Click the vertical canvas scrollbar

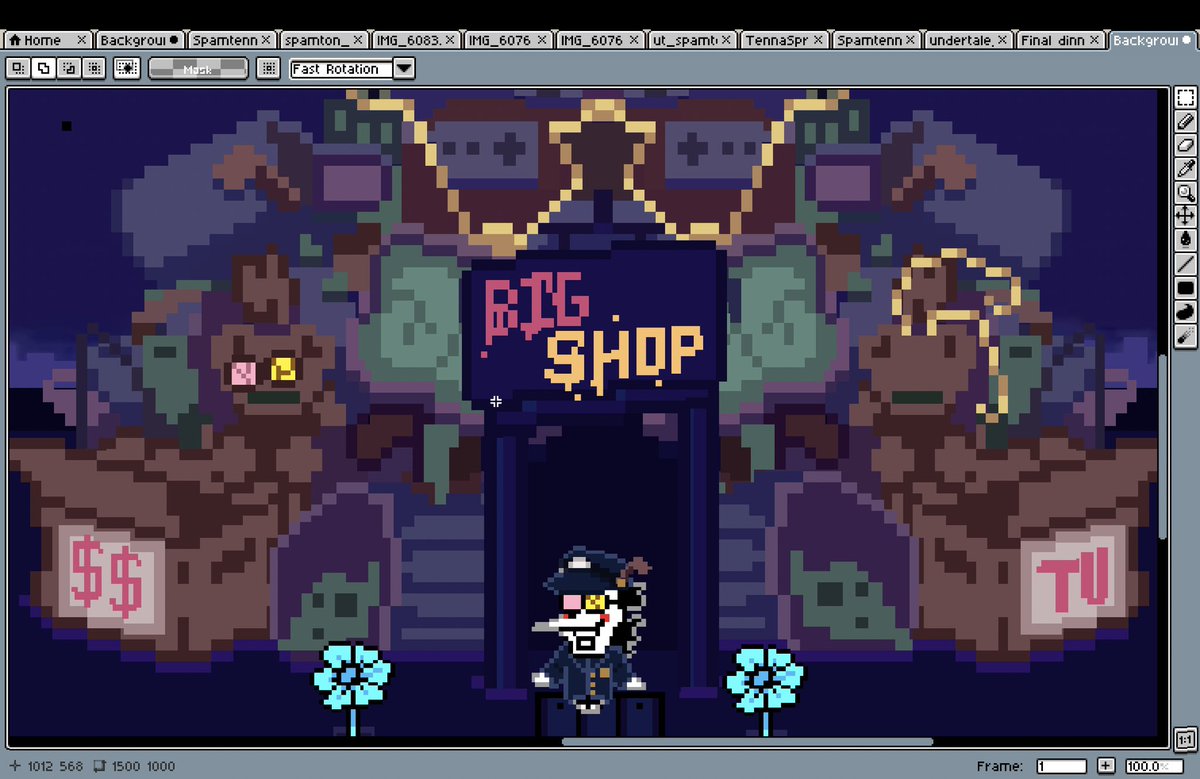point(1163,446)
